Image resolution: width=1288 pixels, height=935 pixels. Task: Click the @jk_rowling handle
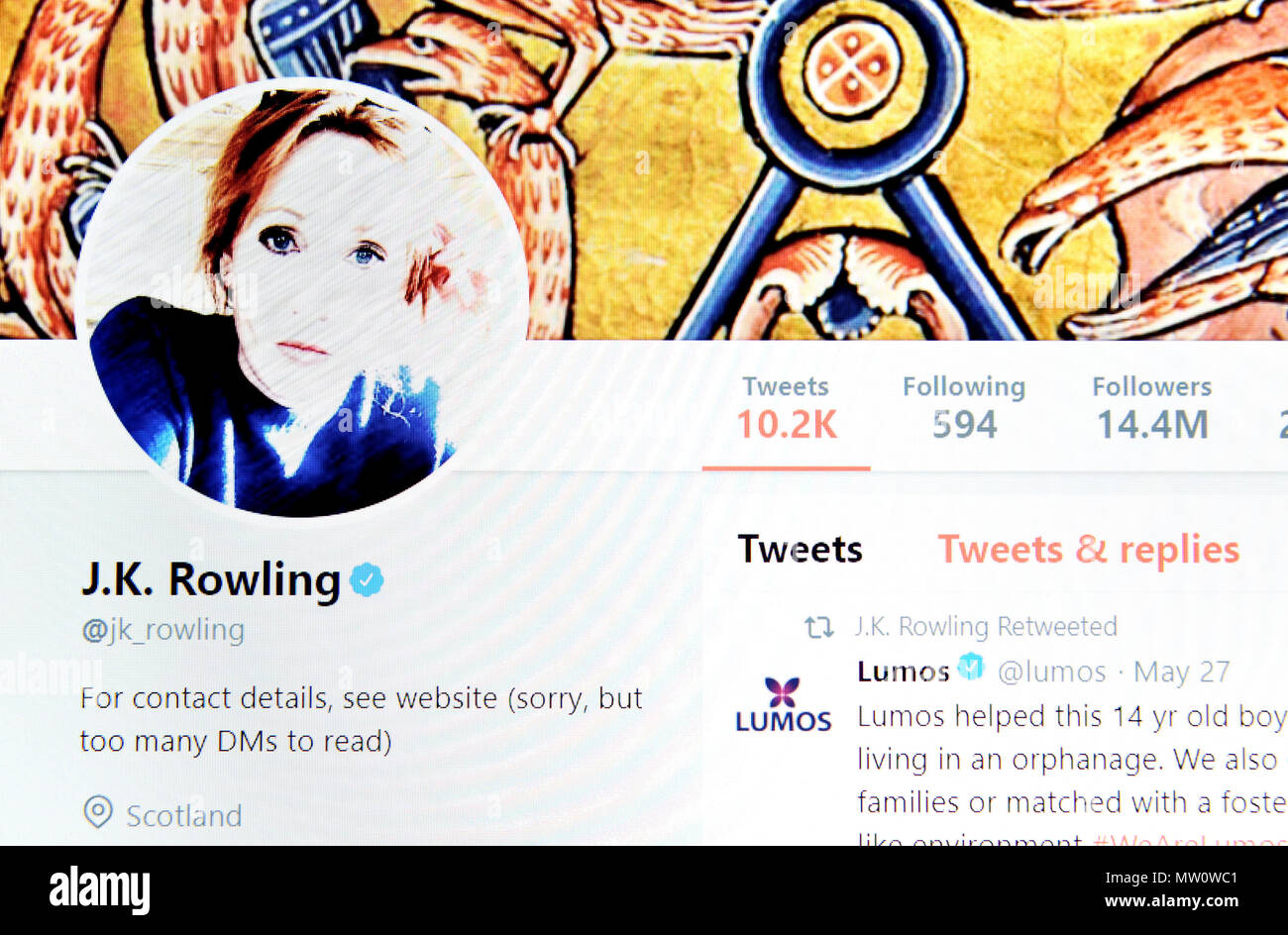click(x=162, y=630)
